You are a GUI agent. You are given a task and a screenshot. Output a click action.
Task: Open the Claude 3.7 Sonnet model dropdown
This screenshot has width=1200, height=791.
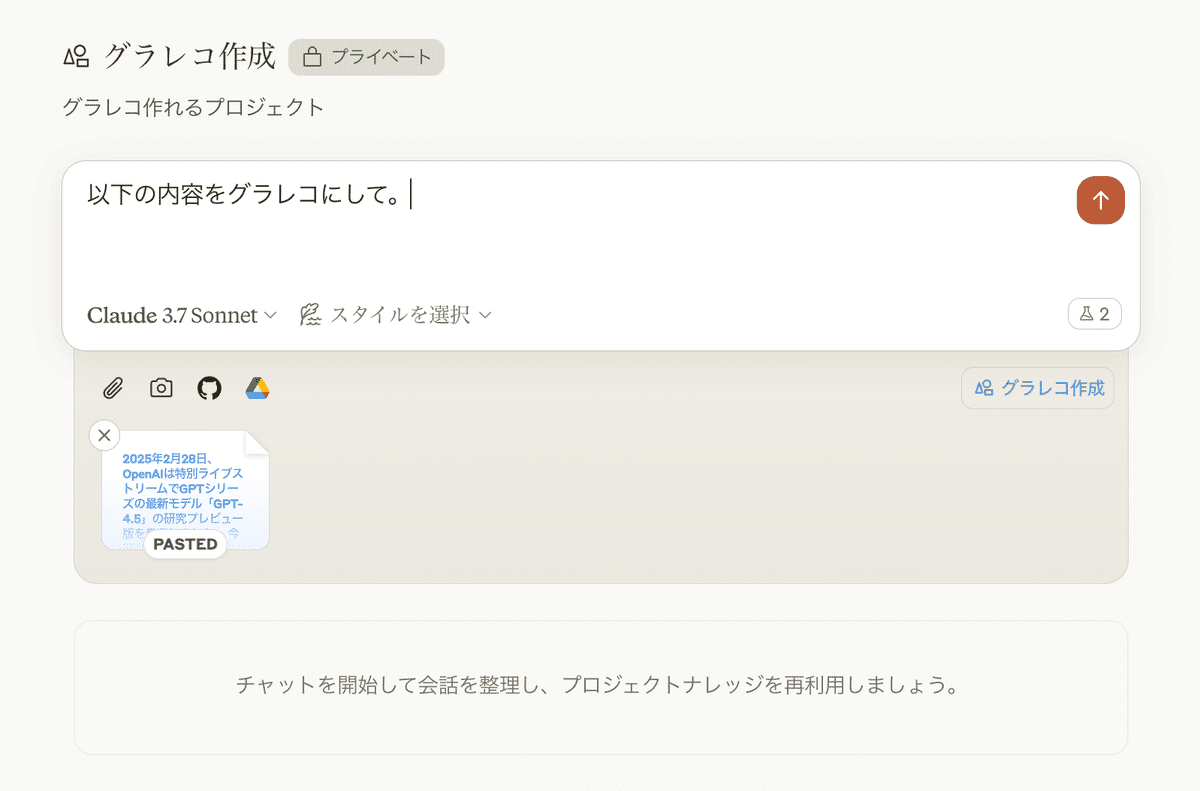pos(172,315)
